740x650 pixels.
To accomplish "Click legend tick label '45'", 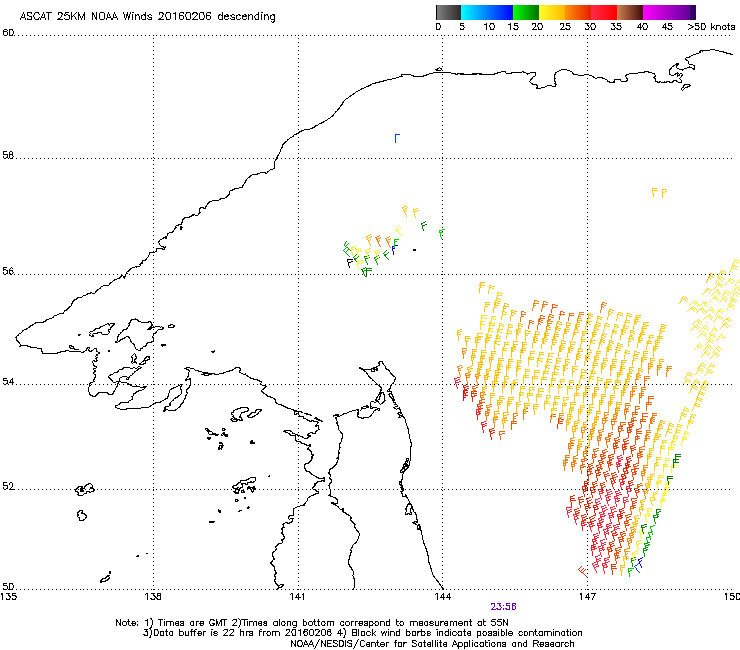I will coord(667,27).
